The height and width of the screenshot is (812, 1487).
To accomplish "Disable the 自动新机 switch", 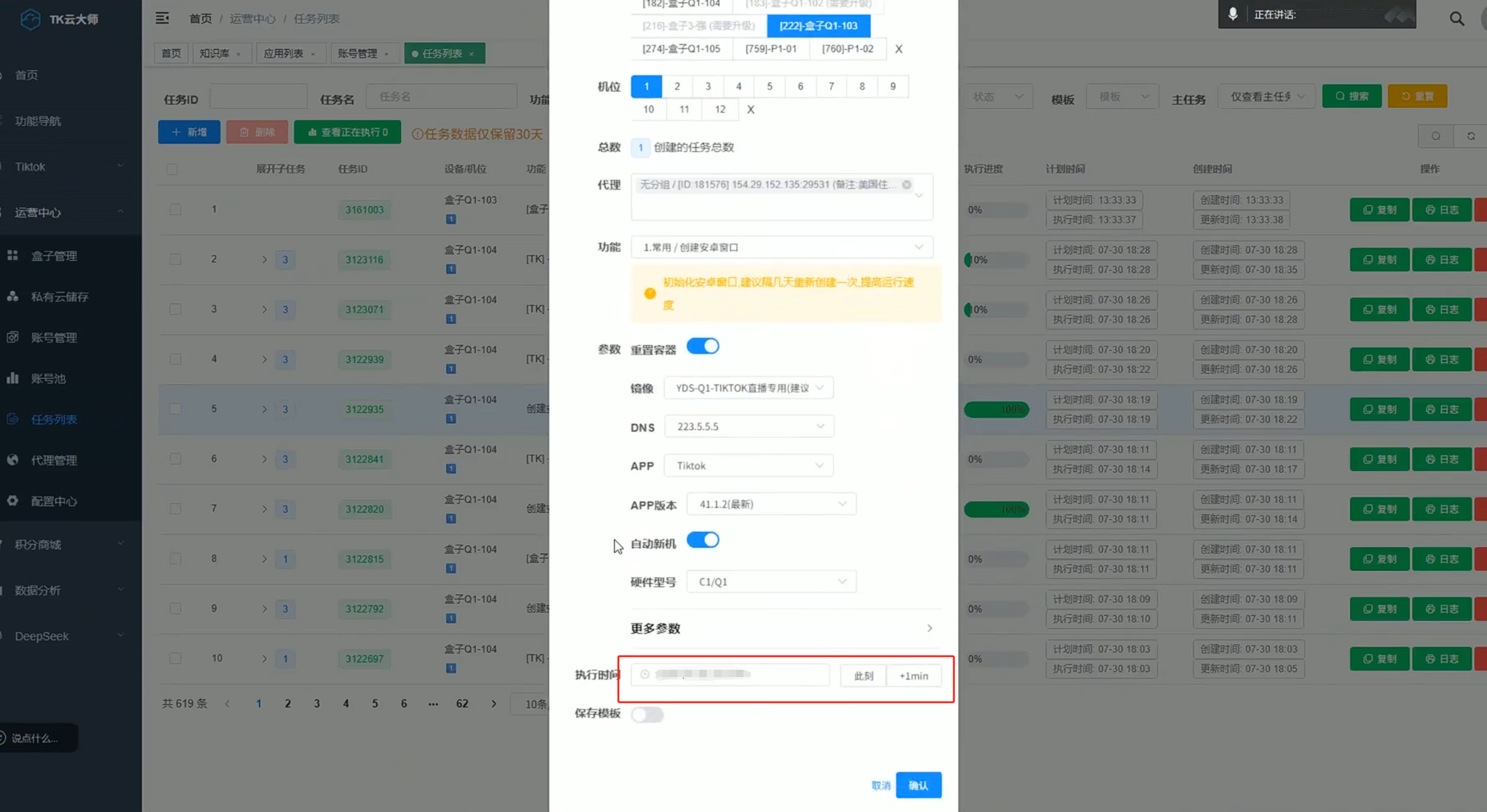I will [x=702, y=540].
